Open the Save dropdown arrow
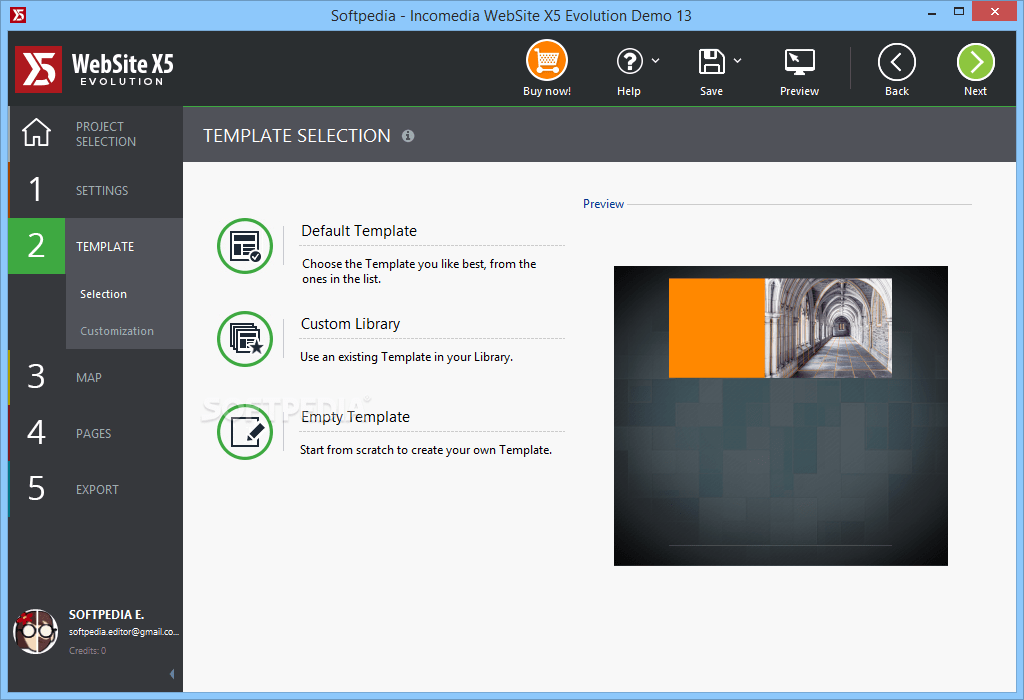The height and width of the screenshot is (700, 1024). tap(737, 60)
